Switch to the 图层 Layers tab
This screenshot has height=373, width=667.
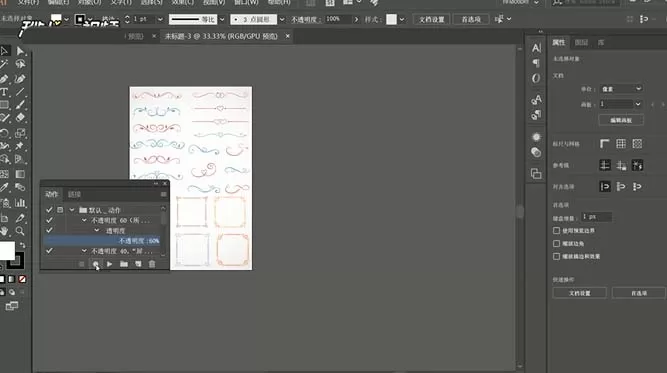tap(581, 42)
